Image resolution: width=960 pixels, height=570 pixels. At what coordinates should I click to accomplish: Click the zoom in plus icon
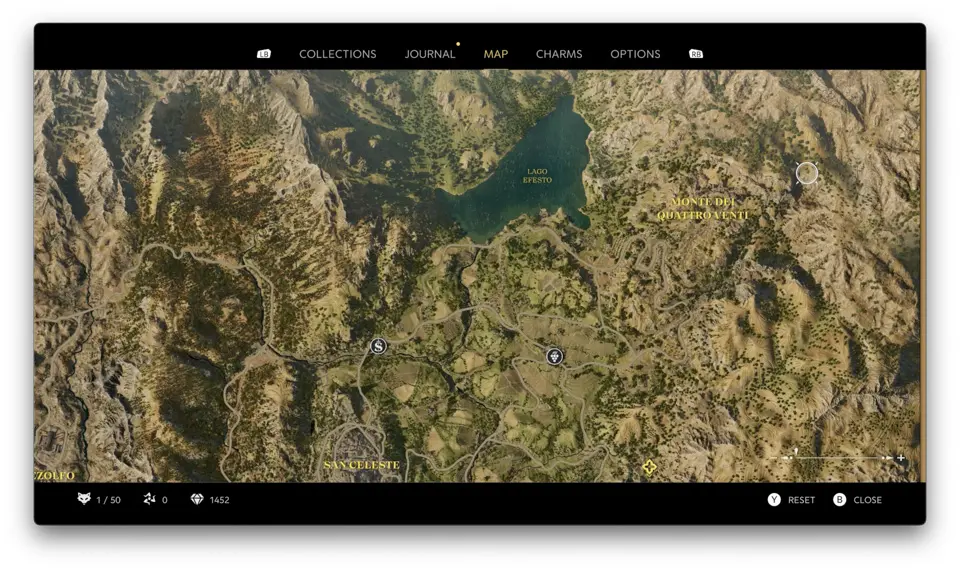tap(901, 458)
